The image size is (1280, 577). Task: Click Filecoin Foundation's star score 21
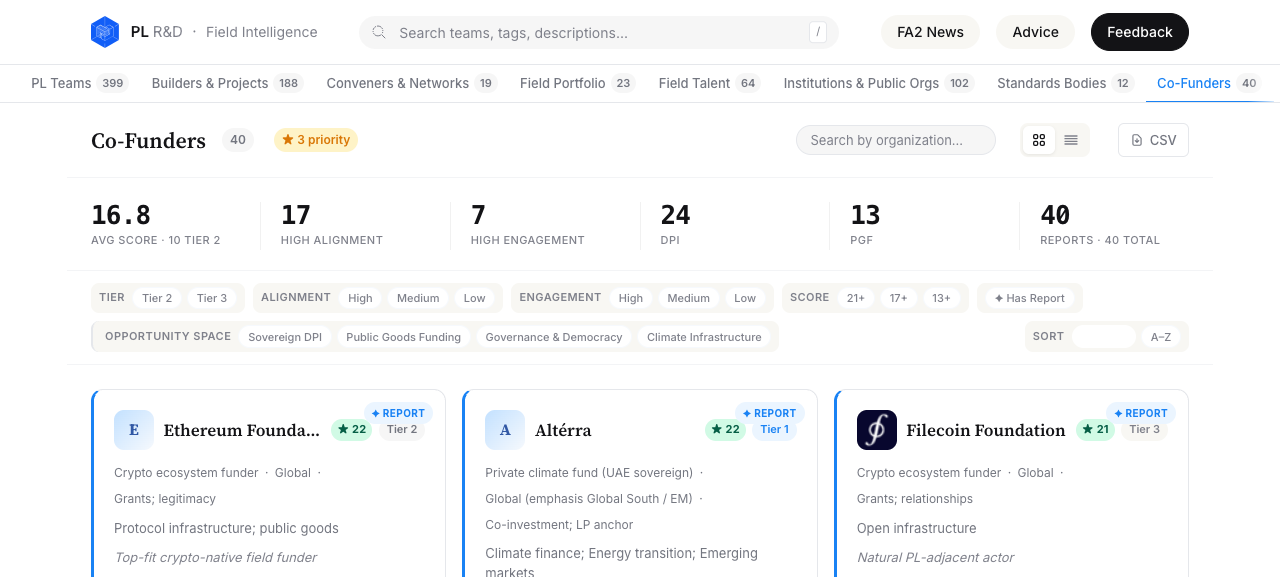pos(1096,430)
